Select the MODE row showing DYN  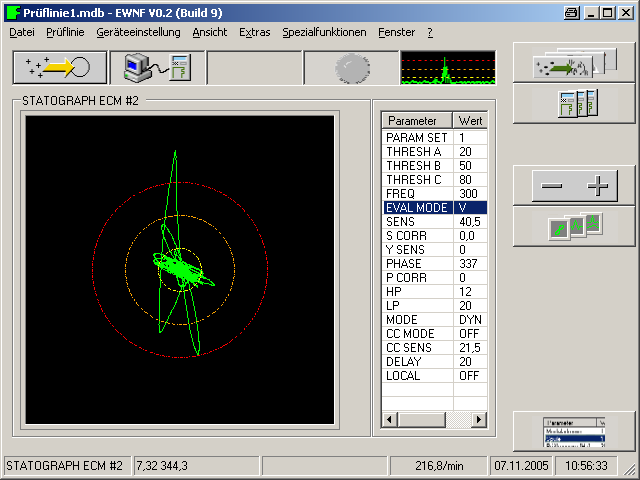point(435,320)
